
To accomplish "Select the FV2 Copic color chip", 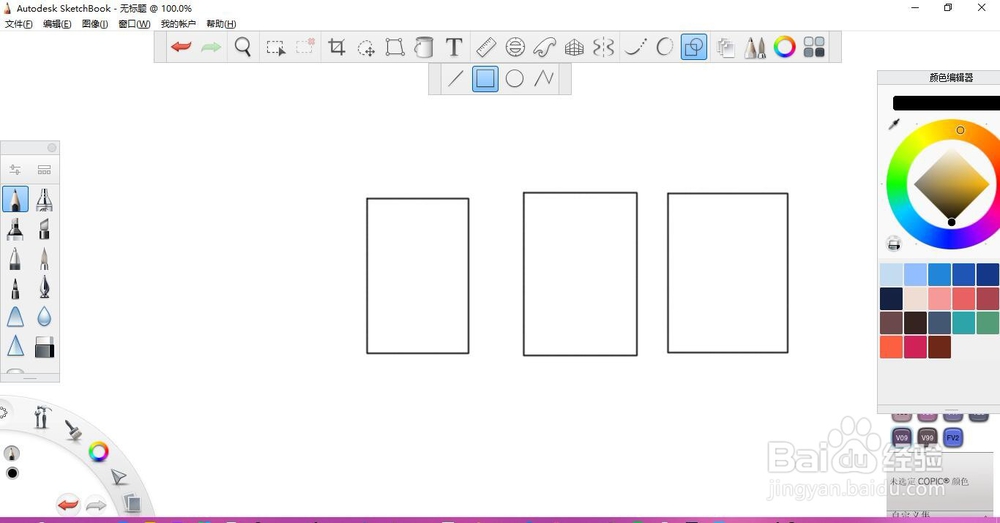I will pyautogui.click(x=953, y=438).
